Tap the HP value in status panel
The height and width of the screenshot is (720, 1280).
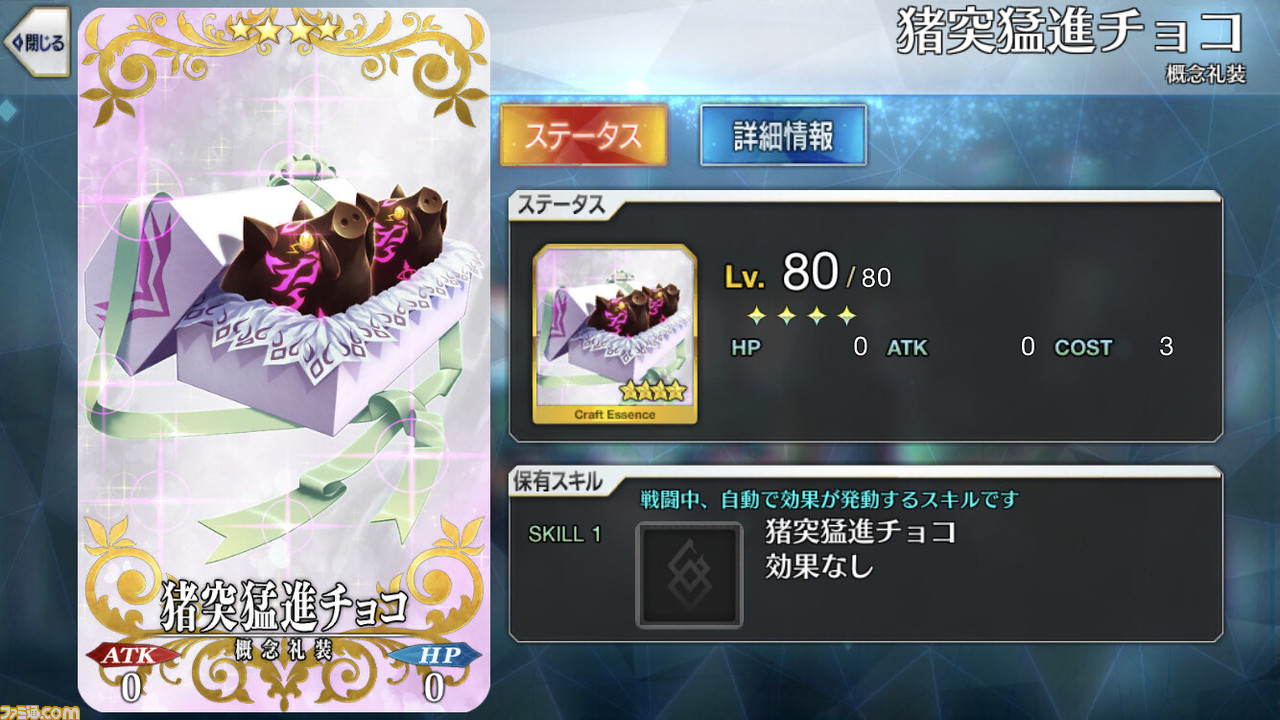[860, 348]
